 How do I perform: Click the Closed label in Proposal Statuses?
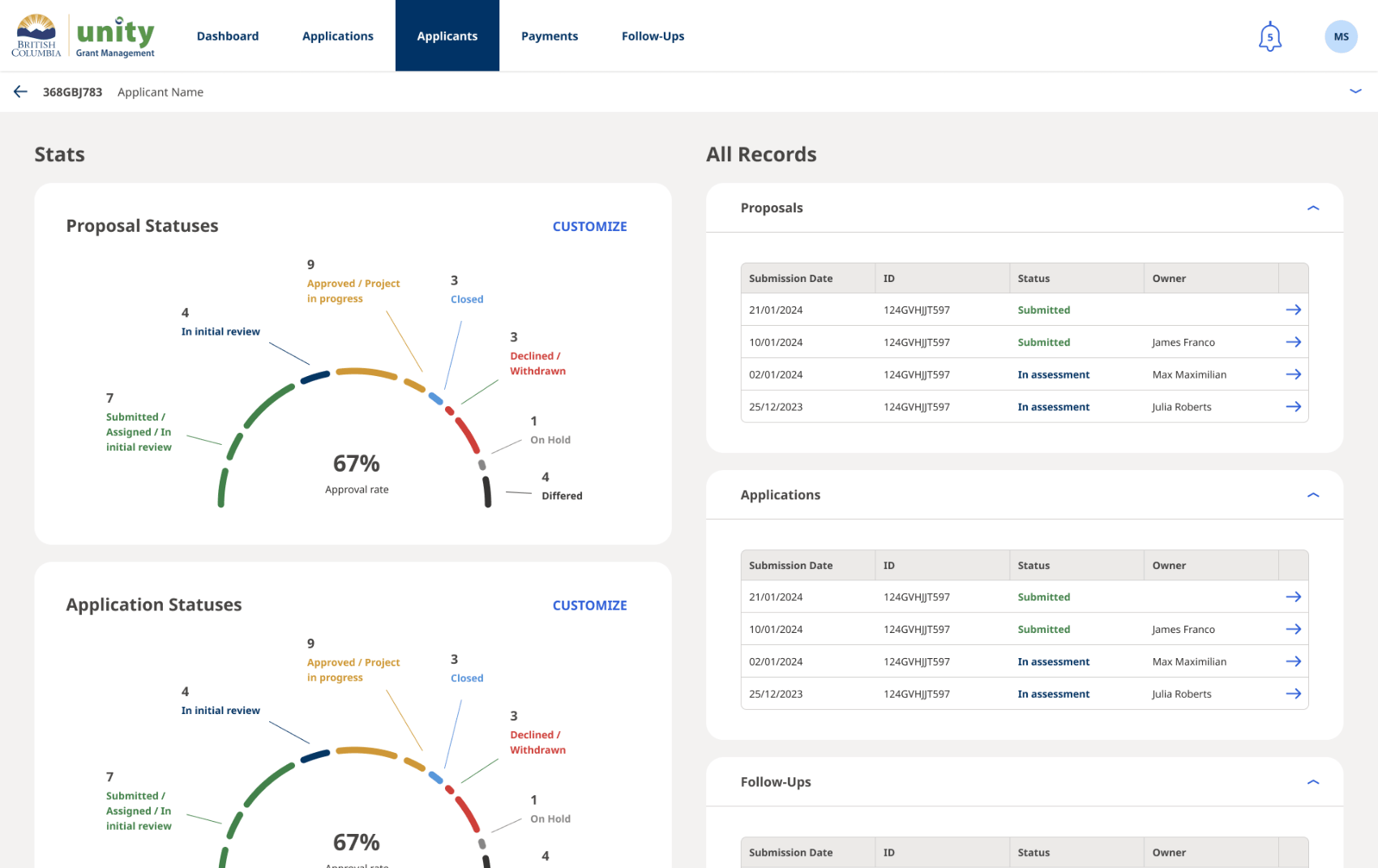tap(467, 299)
